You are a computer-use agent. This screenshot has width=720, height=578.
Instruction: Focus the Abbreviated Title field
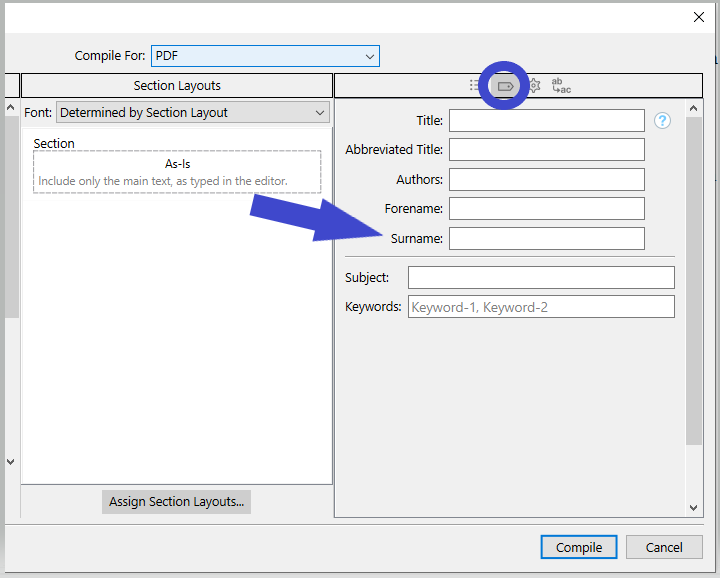click(x=546, y=150)
